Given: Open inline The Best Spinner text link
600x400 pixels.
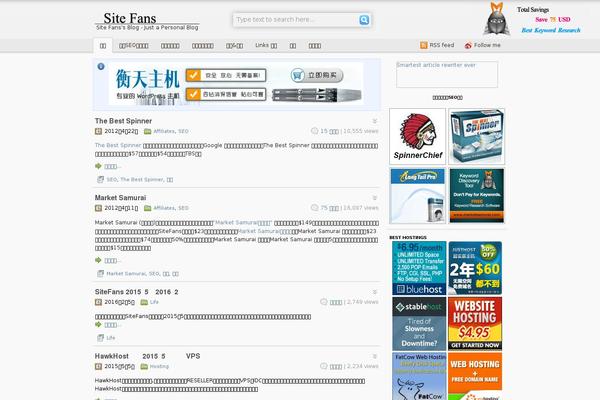Looking at the screenshot, I should (x=118, y=145).
